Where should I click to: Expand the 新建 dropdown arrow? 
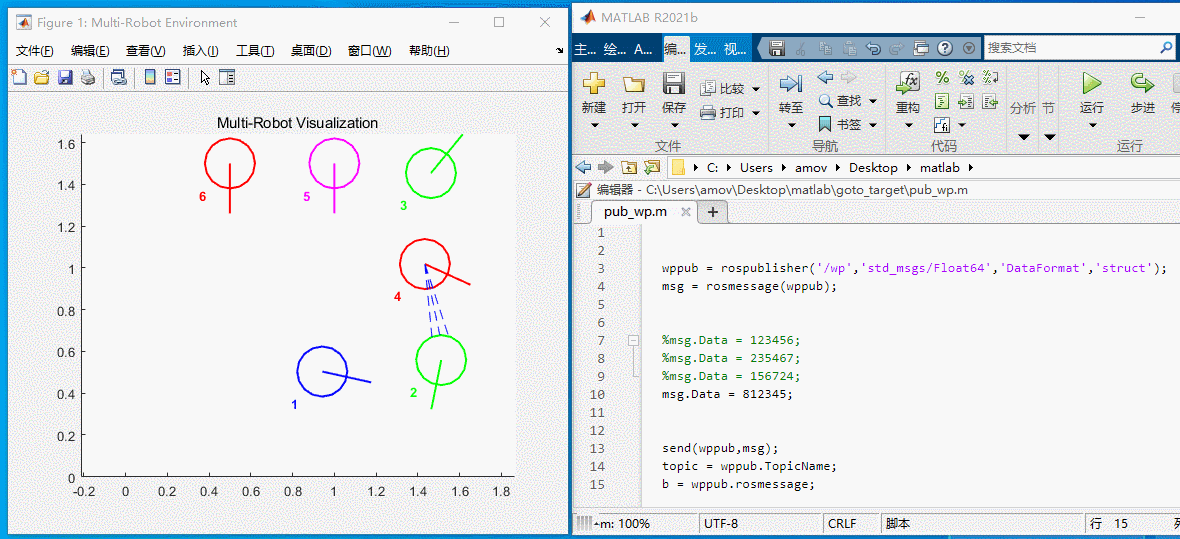tap(594, 125)
